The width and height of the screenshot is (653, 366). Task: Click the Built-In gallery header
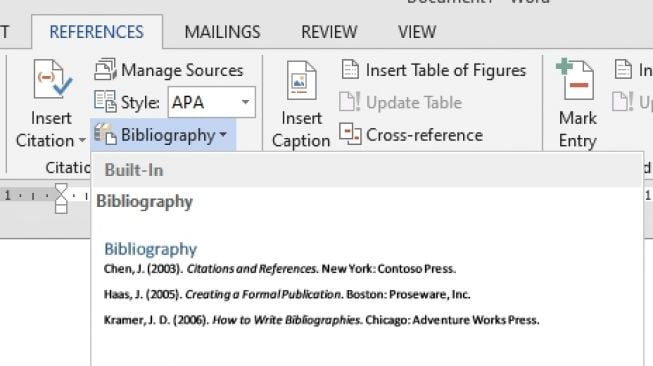[x=367, y=170]
